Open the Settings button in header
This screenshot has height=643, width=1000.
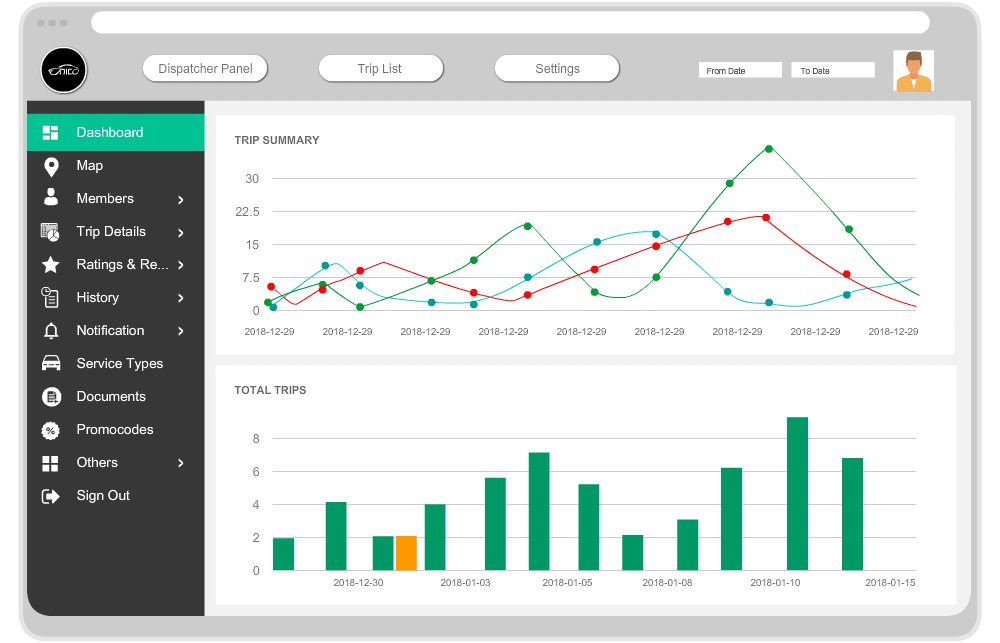click(x=557, y=69)
